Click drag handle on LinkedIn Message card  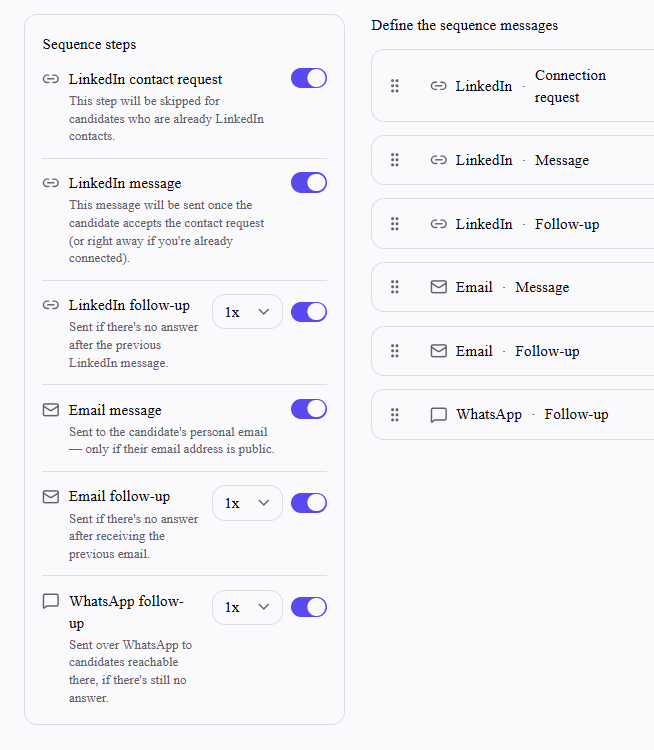pyautogui.click(x=395, y=160)
